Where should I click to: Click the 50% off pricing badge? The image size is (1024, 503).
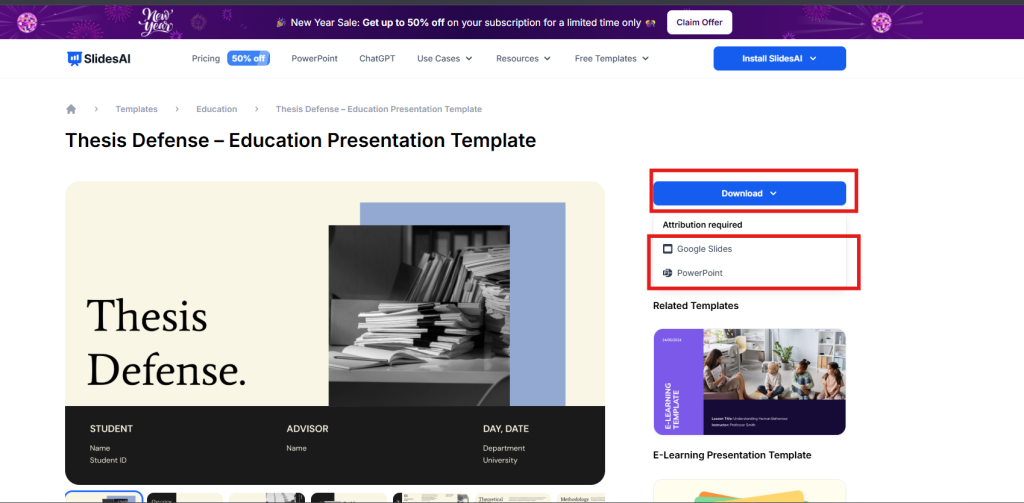tap(248, 59)
